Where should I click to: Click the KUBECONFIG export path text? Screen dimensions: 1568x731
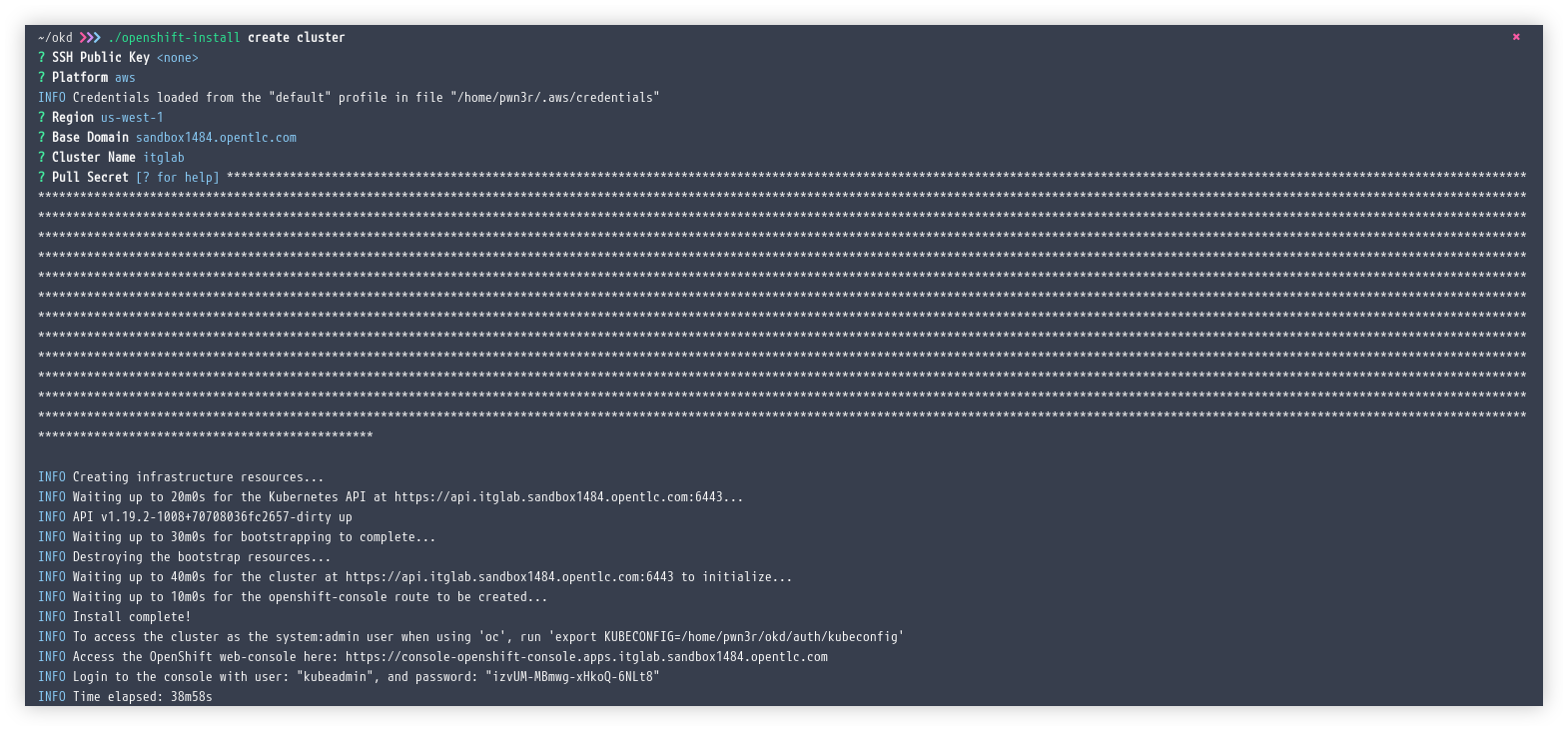point(753,637)
